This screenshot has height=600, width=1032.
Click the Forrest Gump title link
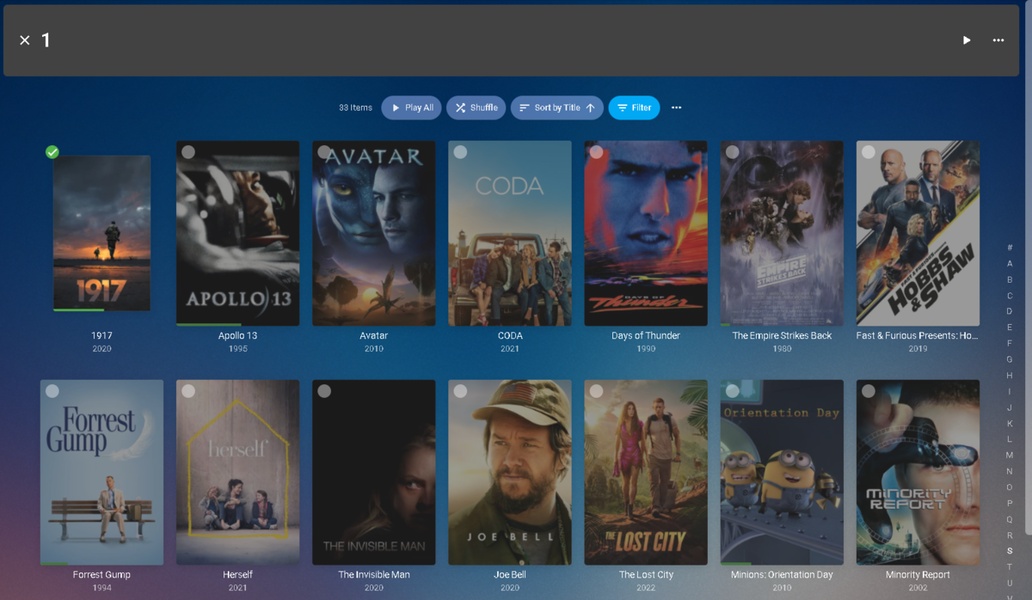[x=101, y=575]
